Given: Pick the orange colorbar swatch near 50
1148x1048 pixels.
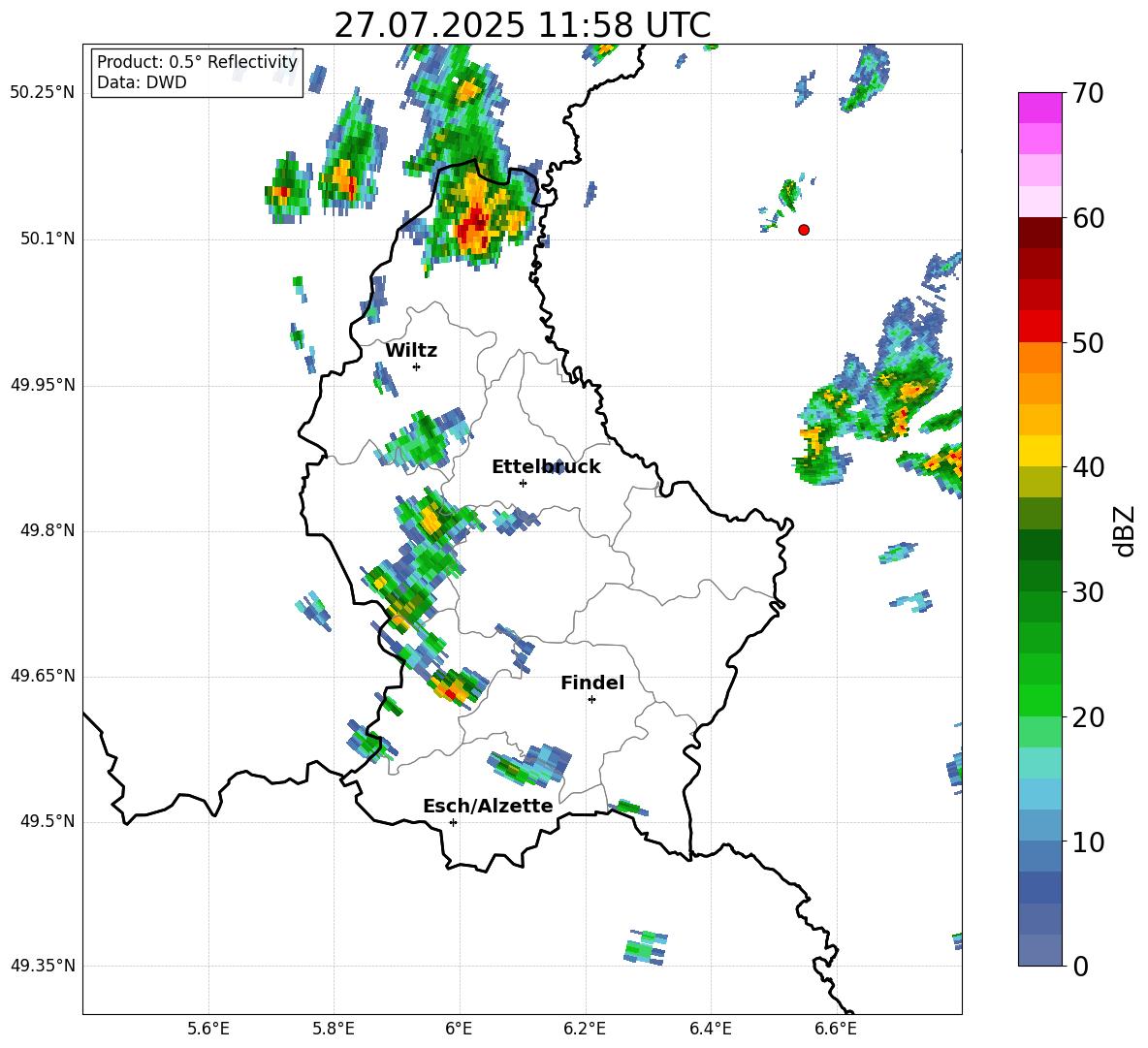Looking at the screenshot, I should 1039,358.
